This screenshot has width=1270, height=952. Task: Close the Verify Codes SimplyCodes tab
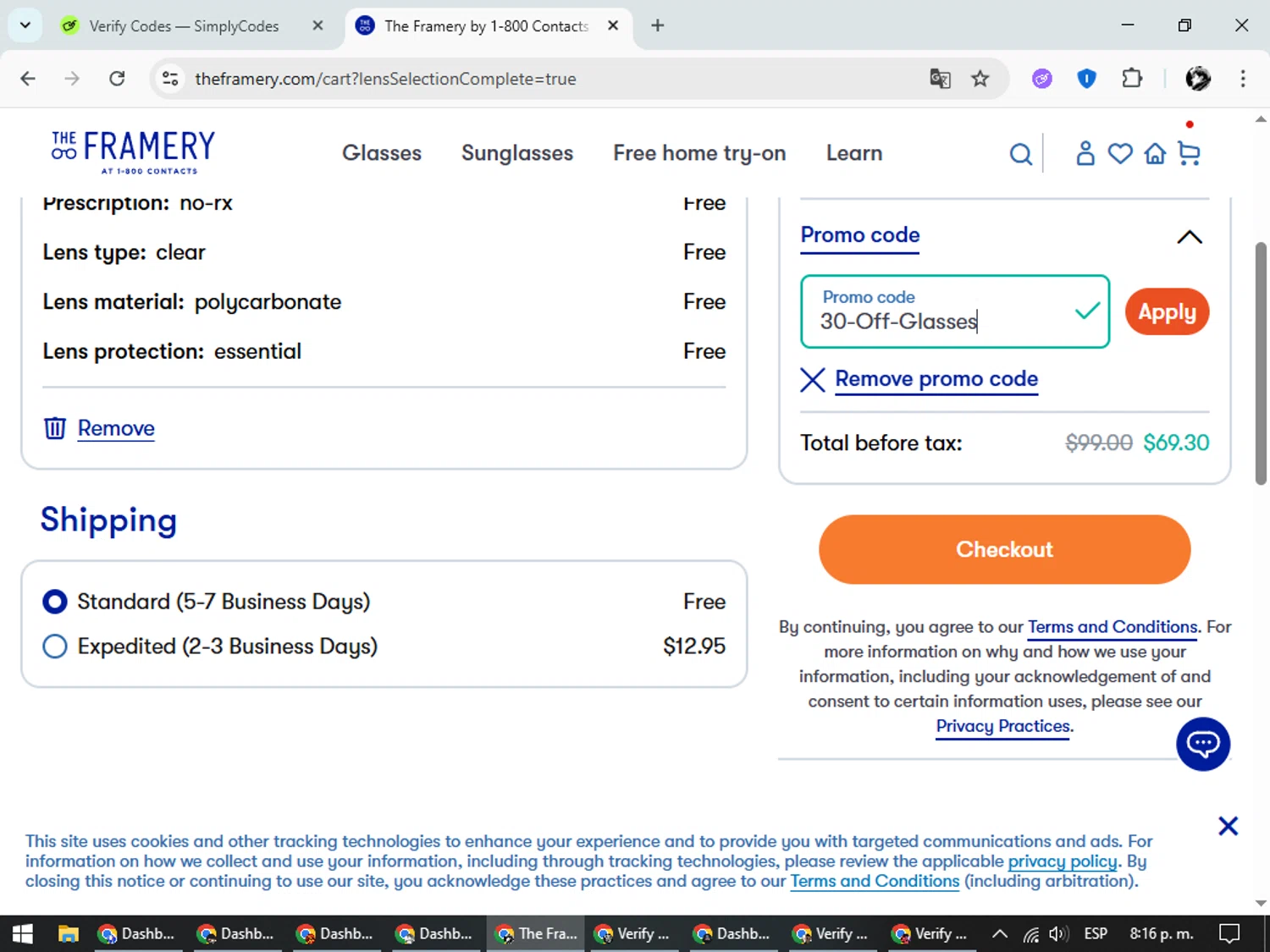click(317, 25)
